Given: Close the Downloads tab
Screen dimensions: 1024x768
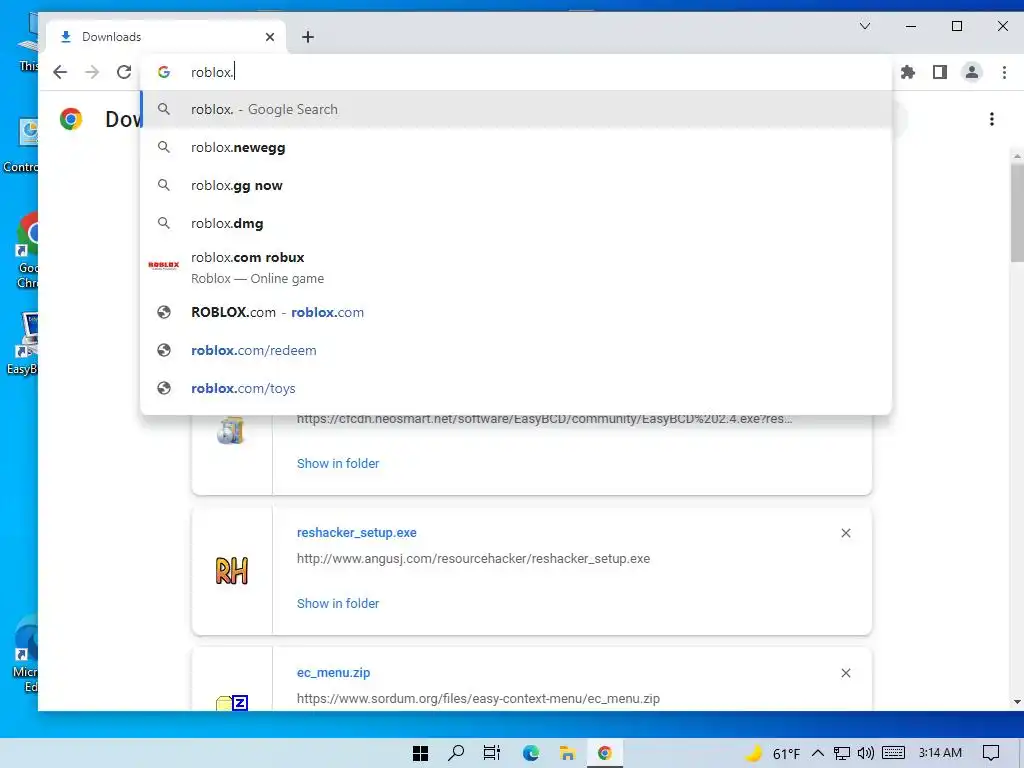Looking at the screenshot, I should (270, 37).
